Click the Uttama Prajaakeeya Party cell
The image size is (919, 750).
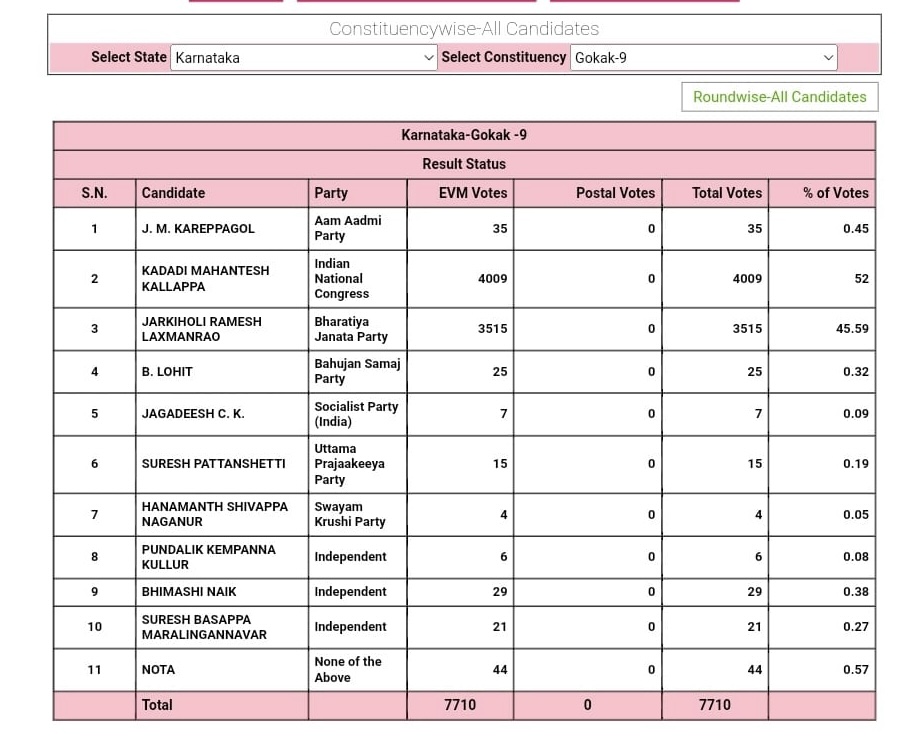349,464
